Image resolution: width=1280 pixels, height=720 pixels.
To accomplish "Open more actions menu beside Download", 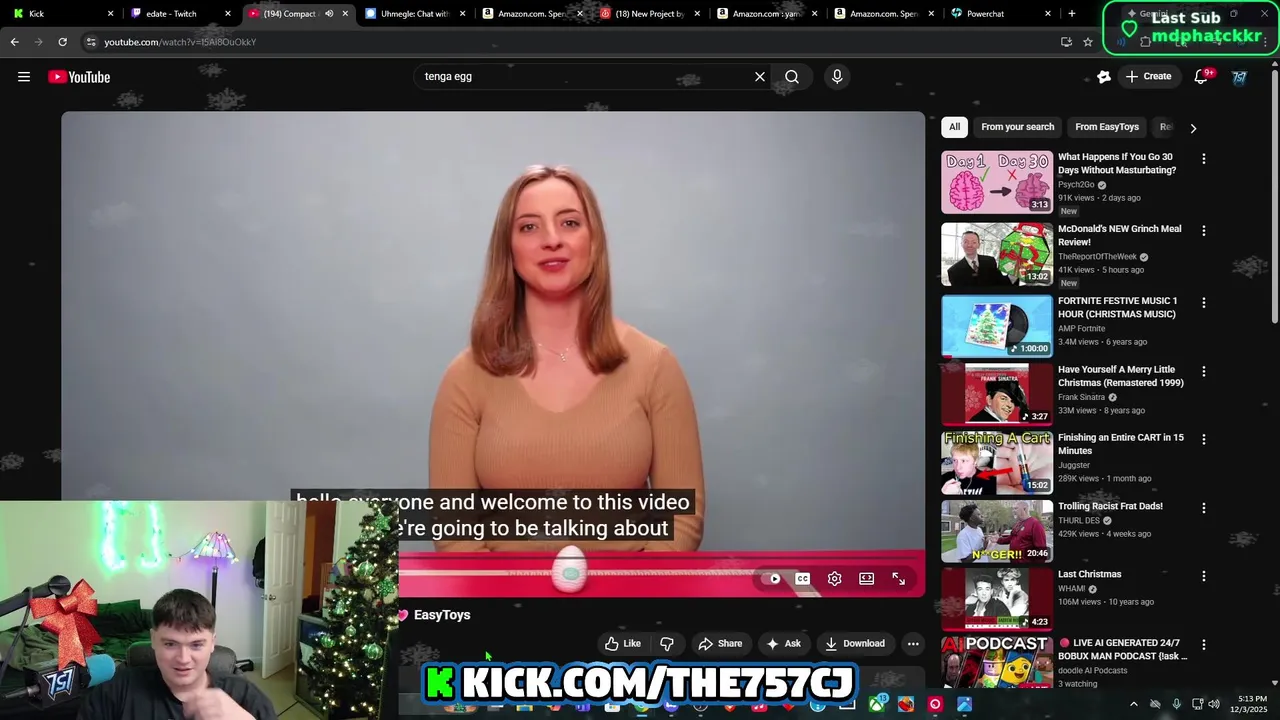I will click(x=913, y=644).
